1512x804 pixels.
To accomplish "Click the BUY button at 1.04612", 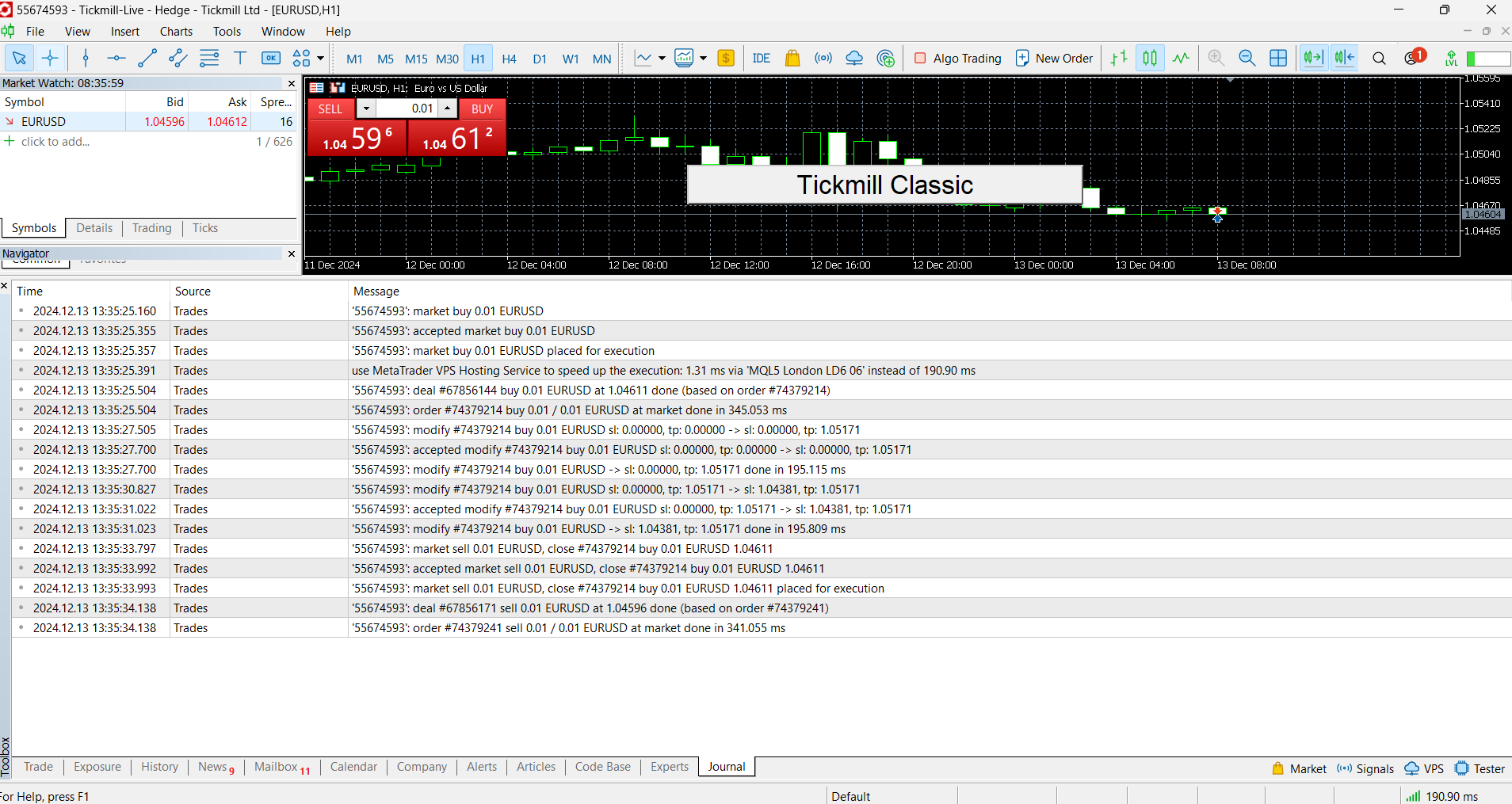I will tap(456, 139).
